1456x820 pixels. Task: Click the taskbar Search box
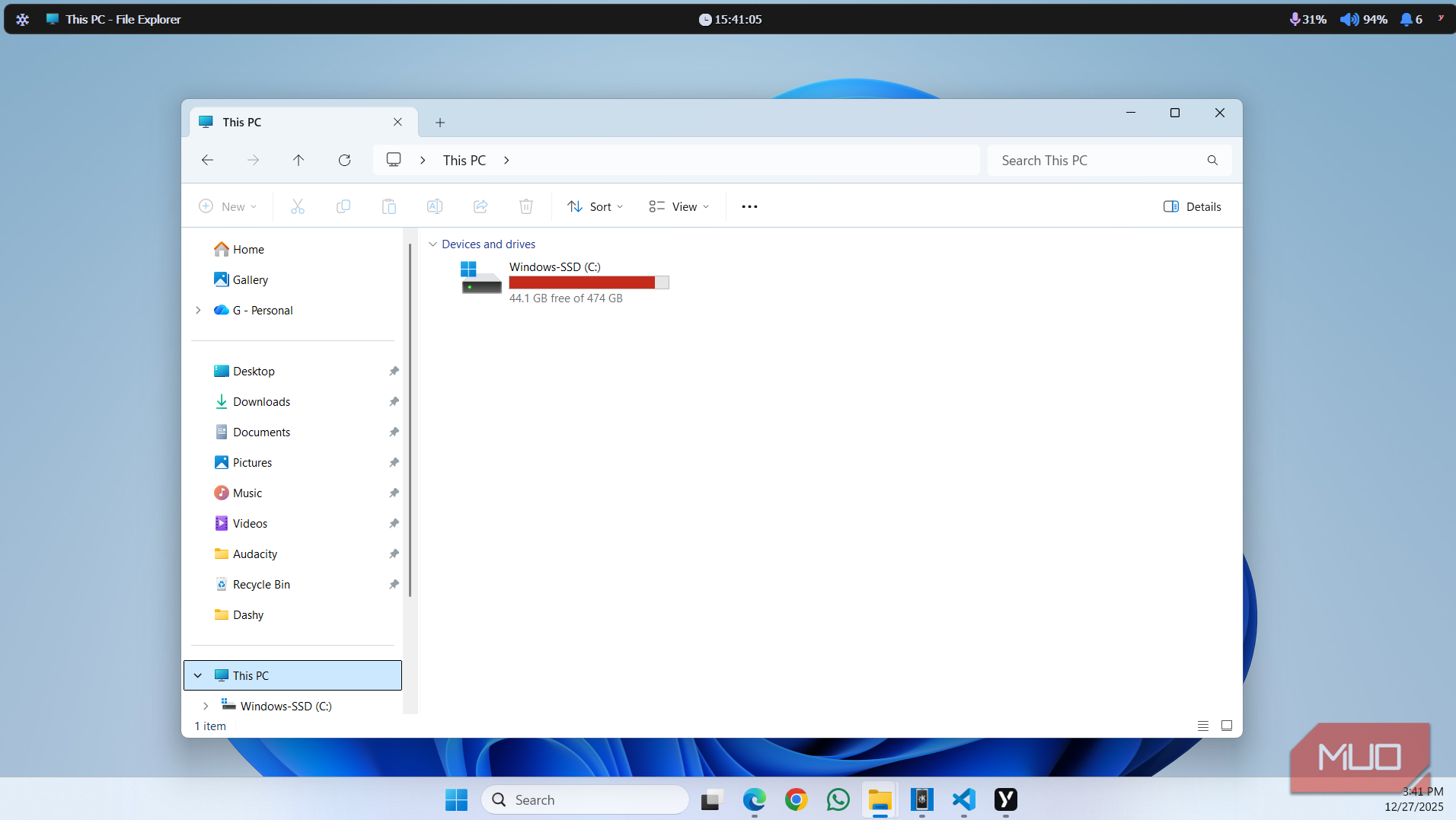click(585, 799)
